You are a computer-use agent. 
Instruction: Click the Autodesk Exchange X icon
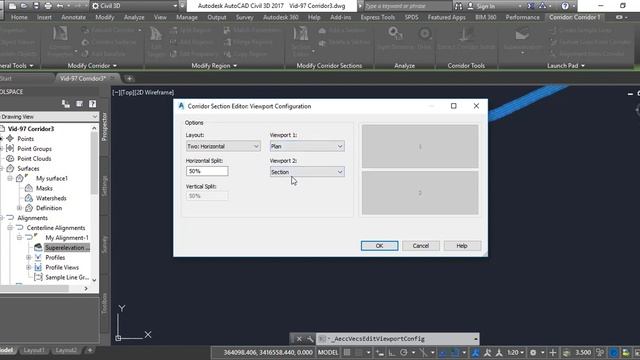pos(531,6)
